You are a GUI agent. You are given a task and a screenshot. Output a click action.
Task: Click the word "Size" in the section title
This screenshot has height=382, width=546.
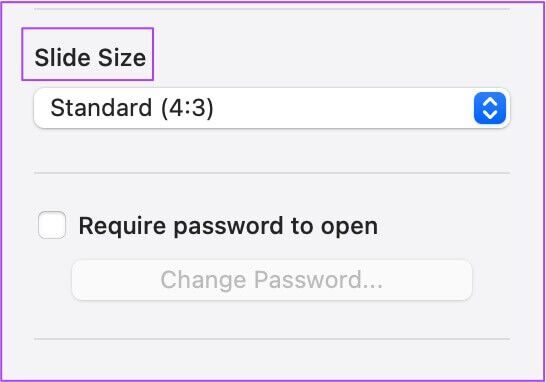[122, 57]
